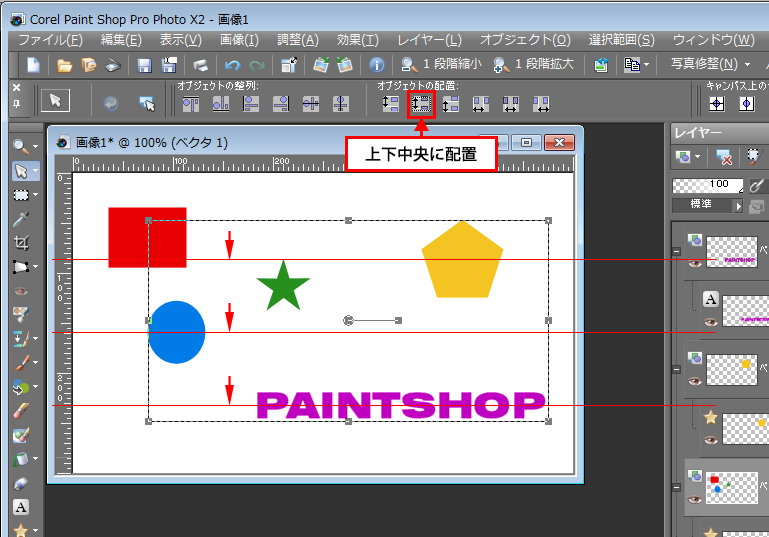Delete layer with red X icon
769x537 pixels.
723,157
